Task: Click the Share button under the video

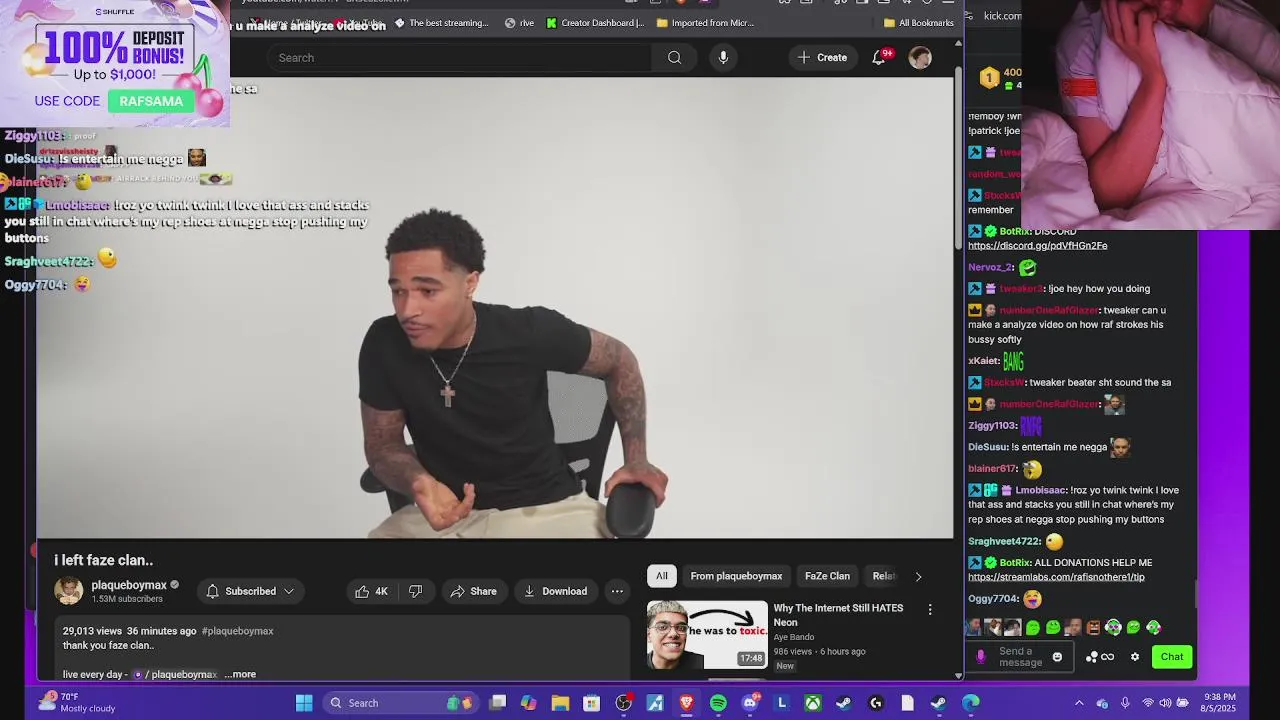Action: pyautogui.click(x=473, y=591)
